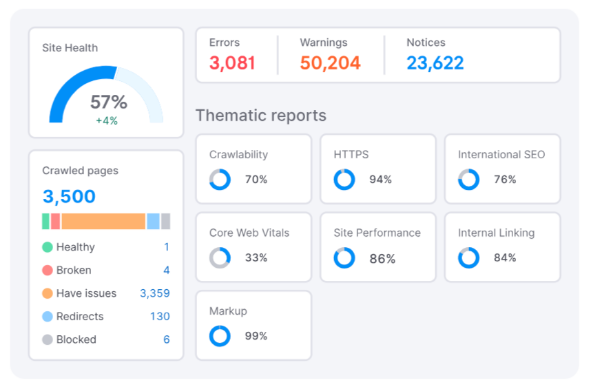
Task: Click the Errors label
Action: (x=224, y=43)
